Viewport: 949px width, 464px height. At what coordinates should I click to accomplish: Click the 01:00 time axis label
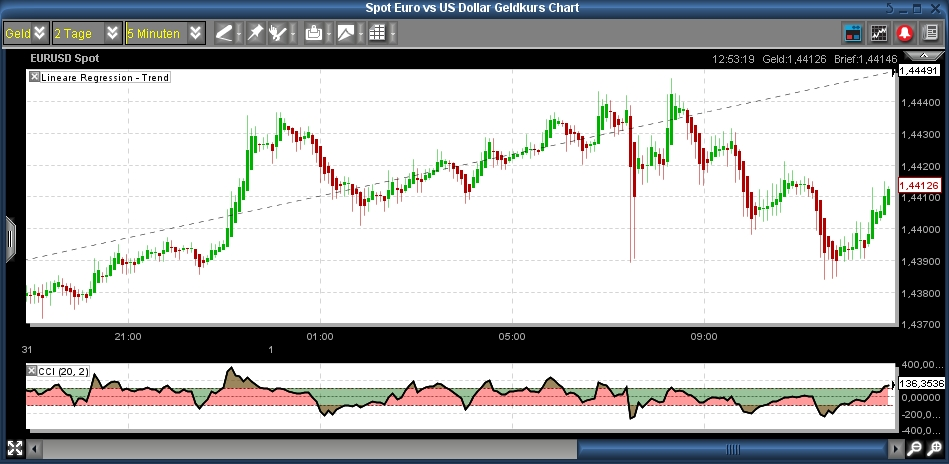[320, 336]
